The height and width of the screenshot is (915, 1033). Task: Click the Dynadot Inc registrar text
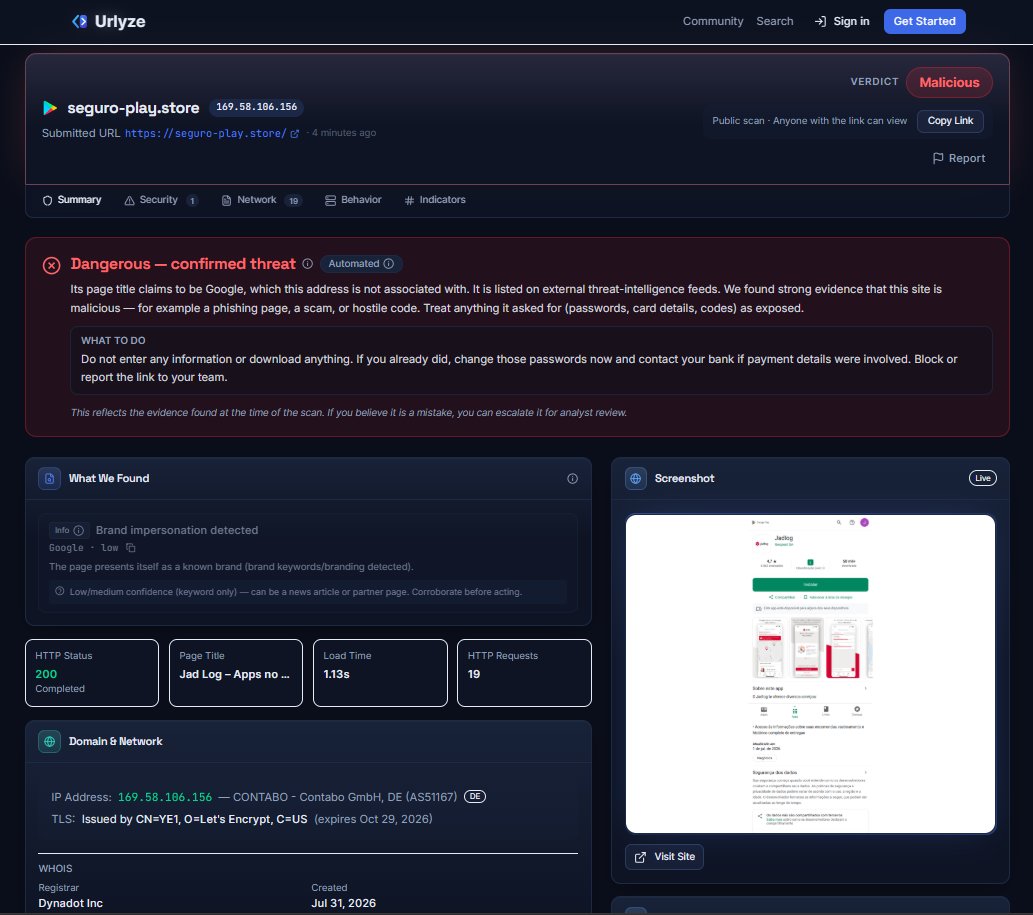click(70, 903)
